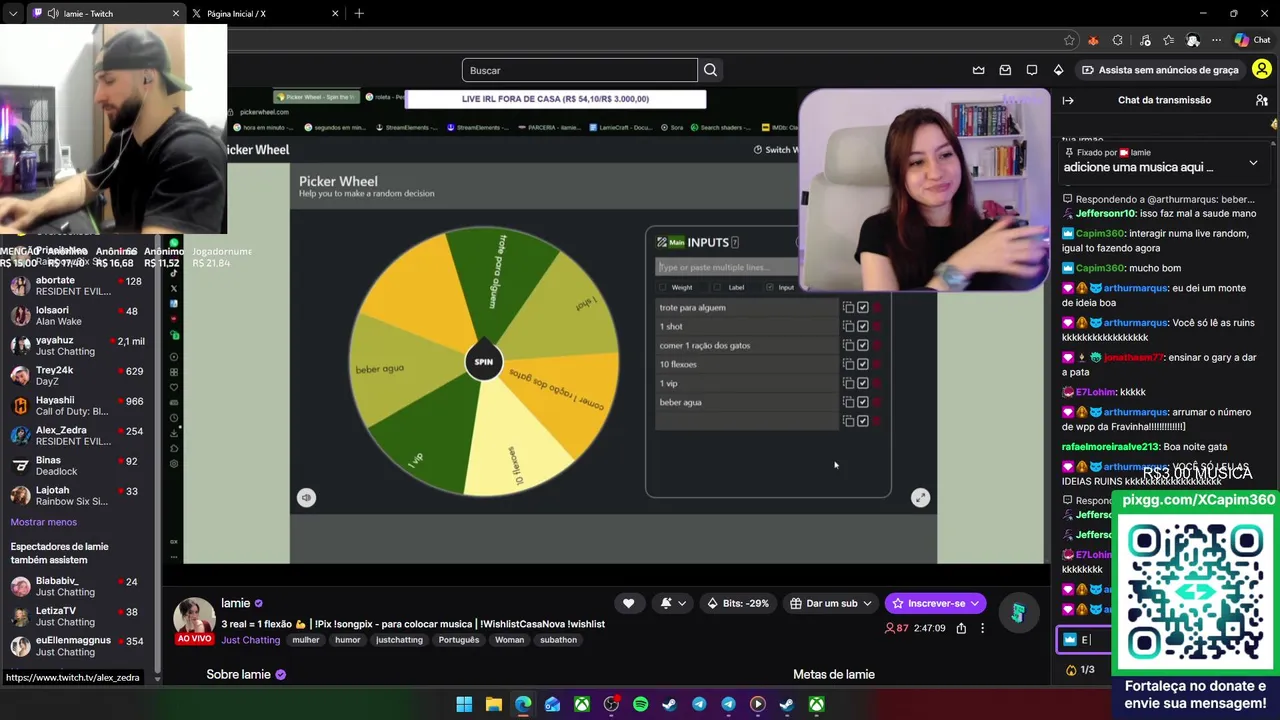Open Spotify from the taskbar
The image size is (1280, 720).
640,704
